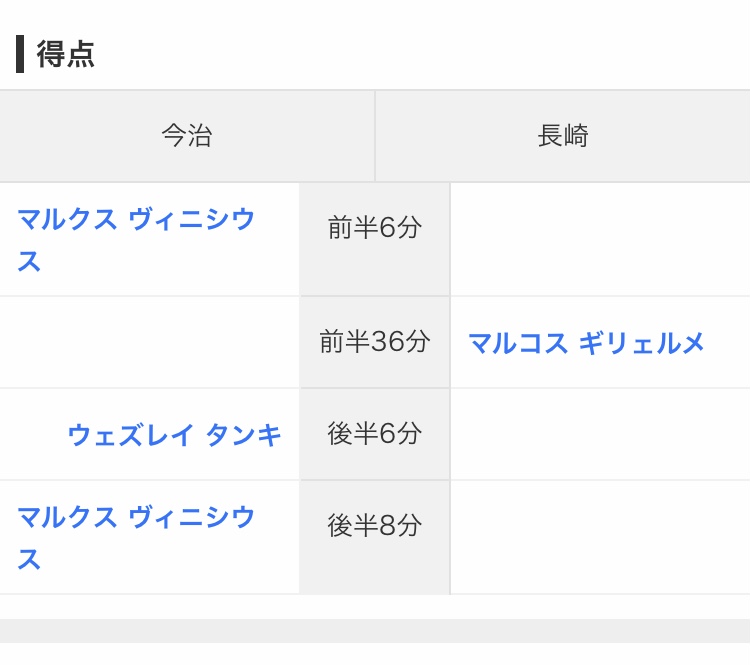
Task: Click the 今治 team column header
Action: [187, 136]
